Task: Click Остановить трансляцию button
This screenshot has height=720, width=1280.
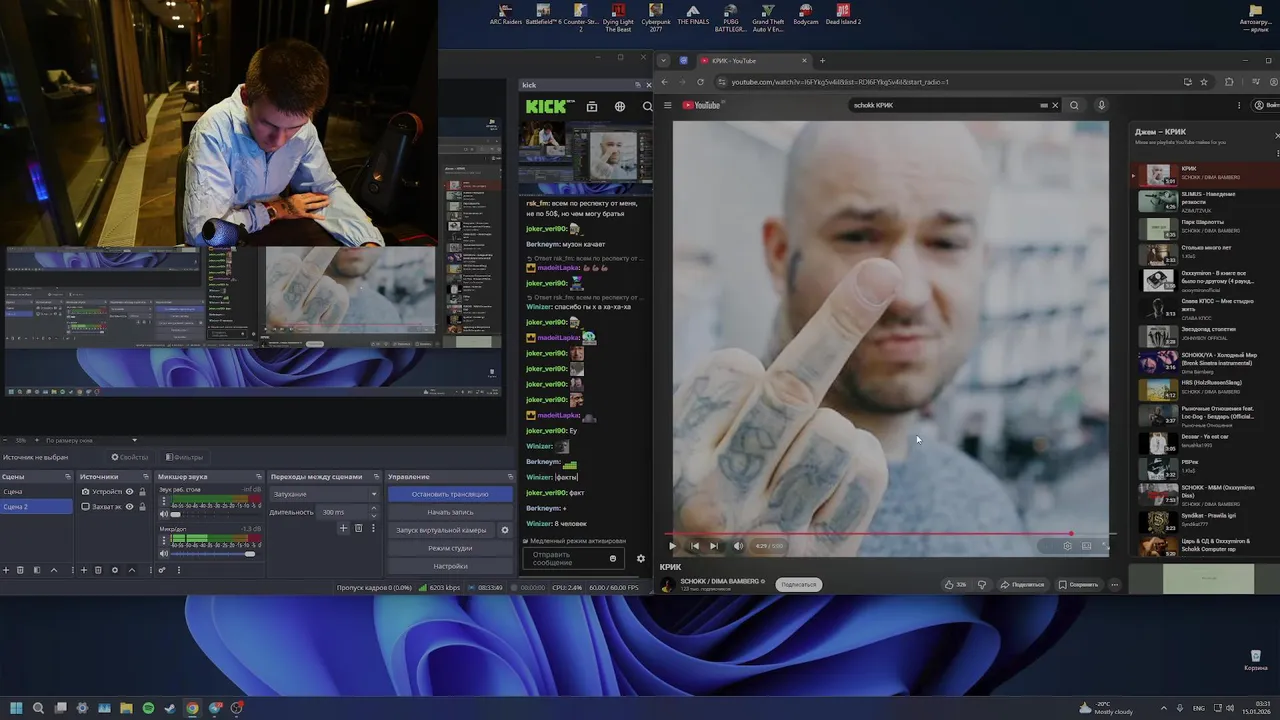Action: click(450, 494)
